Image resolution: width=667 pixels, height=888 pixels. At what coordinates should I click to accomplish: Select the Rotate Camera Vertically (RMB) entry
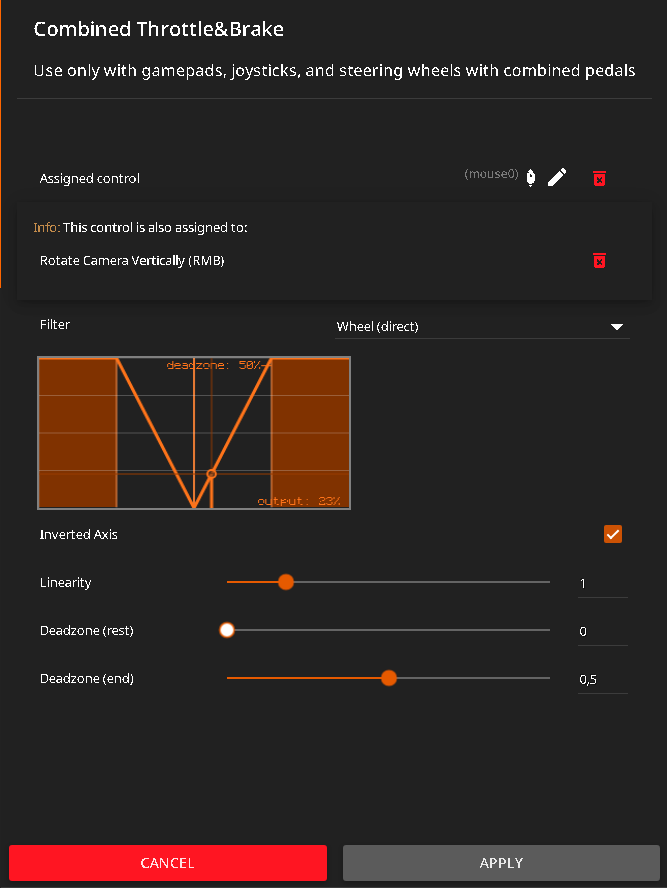[132, 261]
